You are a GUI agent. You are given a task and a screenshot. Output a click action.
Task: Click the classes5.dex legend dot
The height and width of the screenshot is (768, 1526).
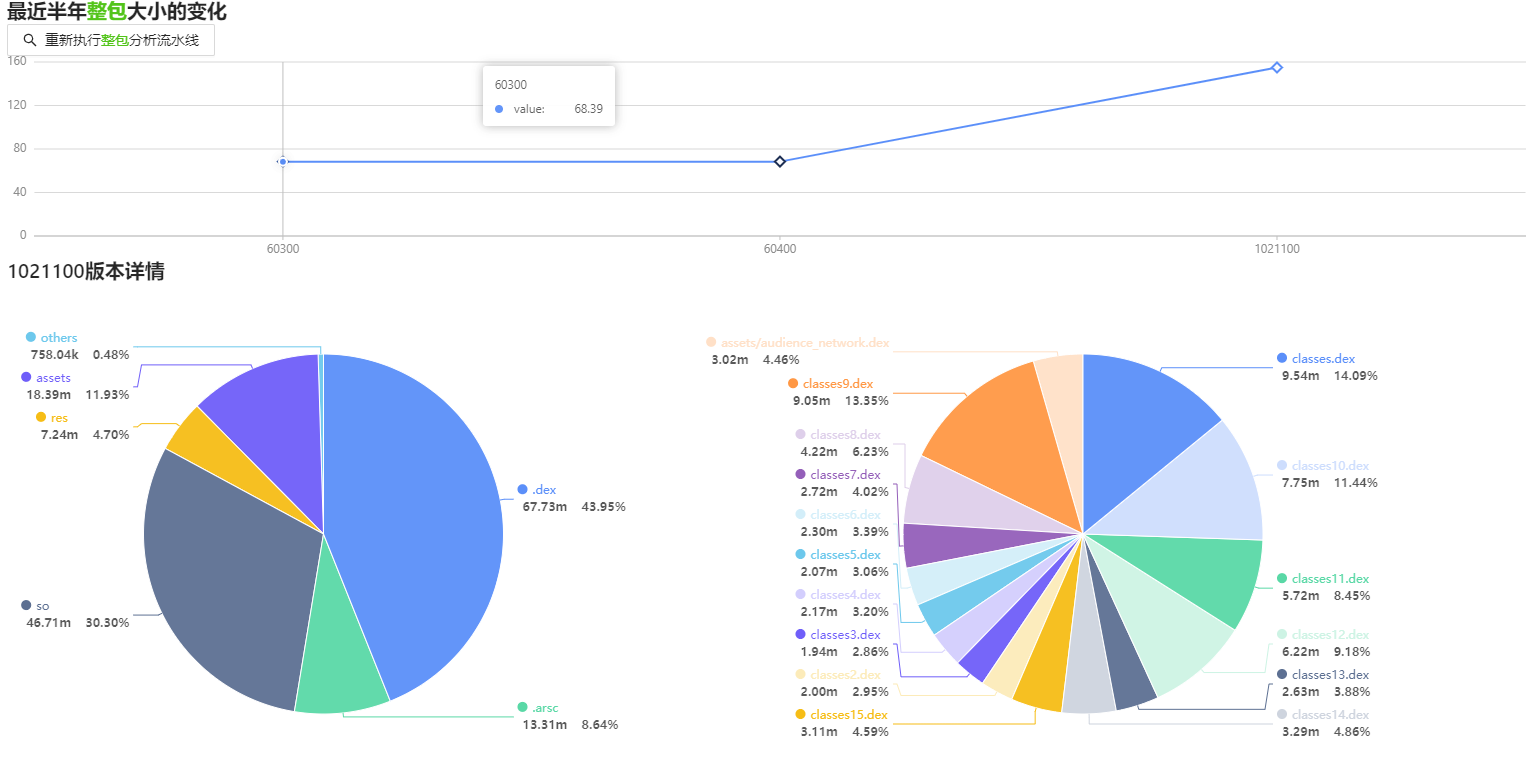801,554
